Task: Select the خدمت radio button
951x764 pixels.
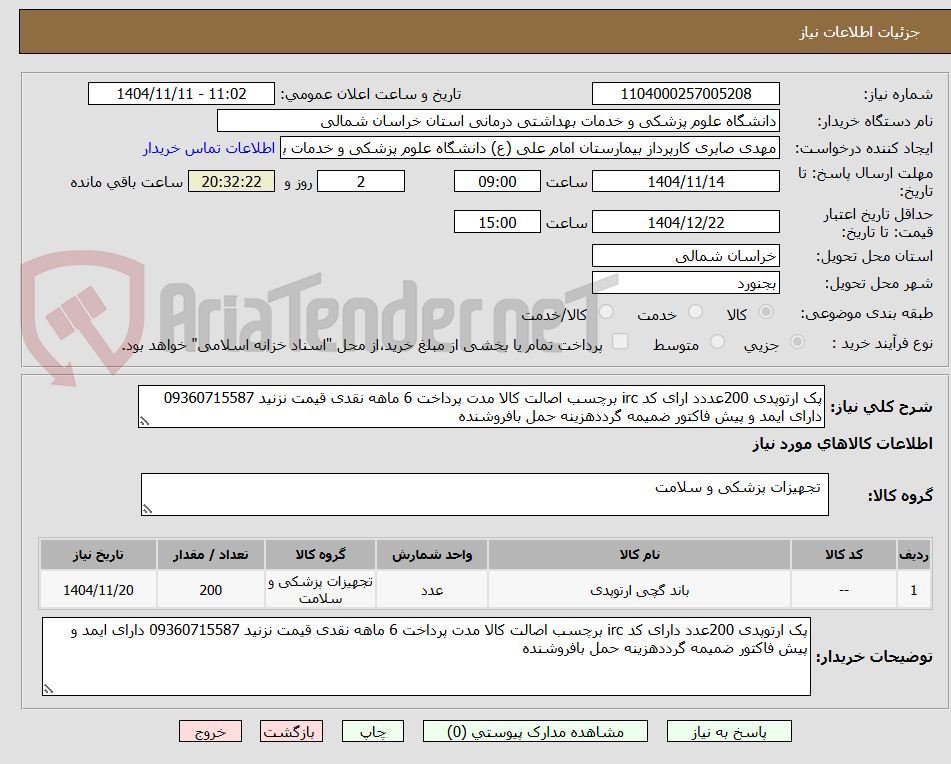Action: [x=695, y=312]
